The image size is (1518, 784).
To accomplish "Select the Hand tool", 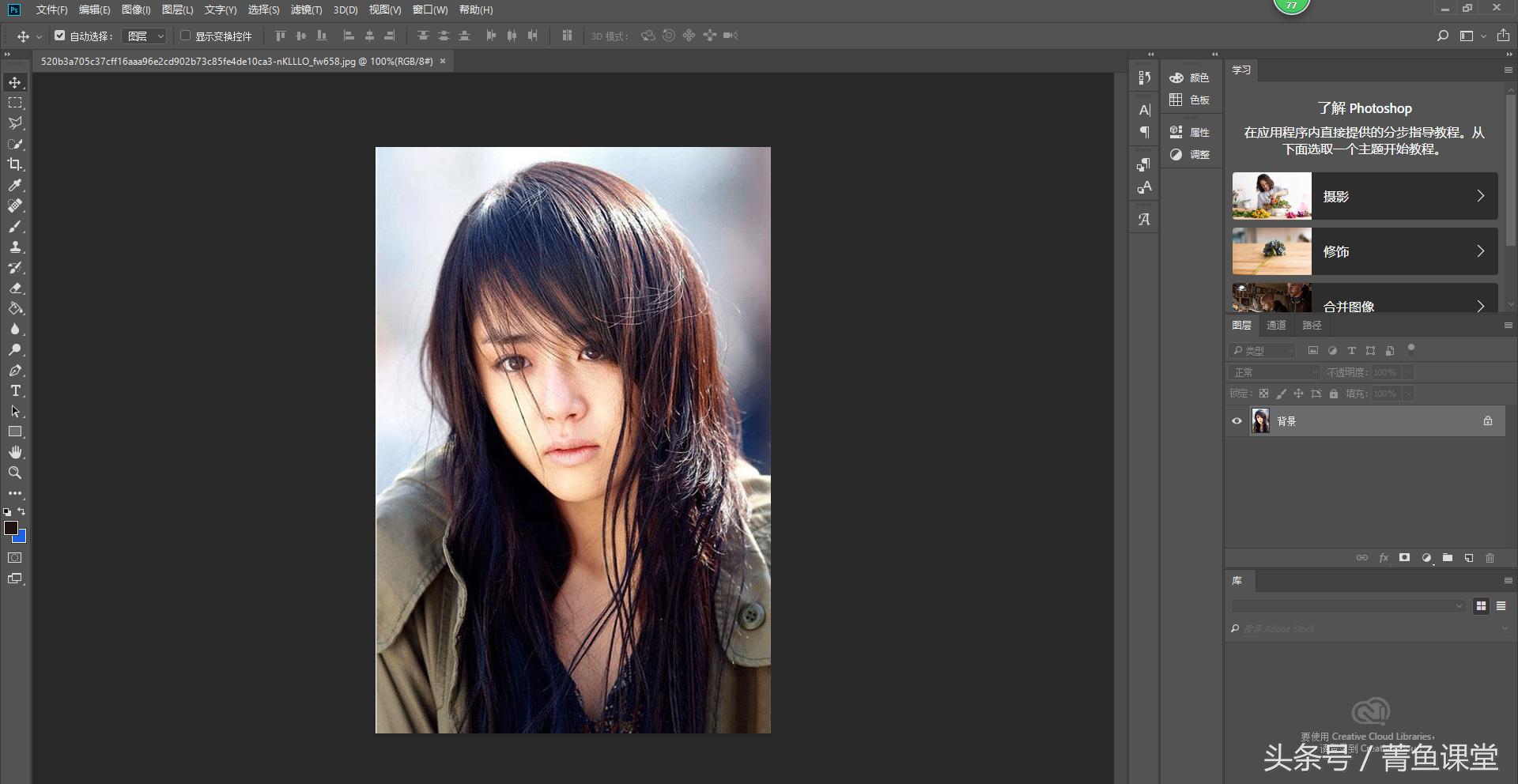I will (x=15, y=452).
